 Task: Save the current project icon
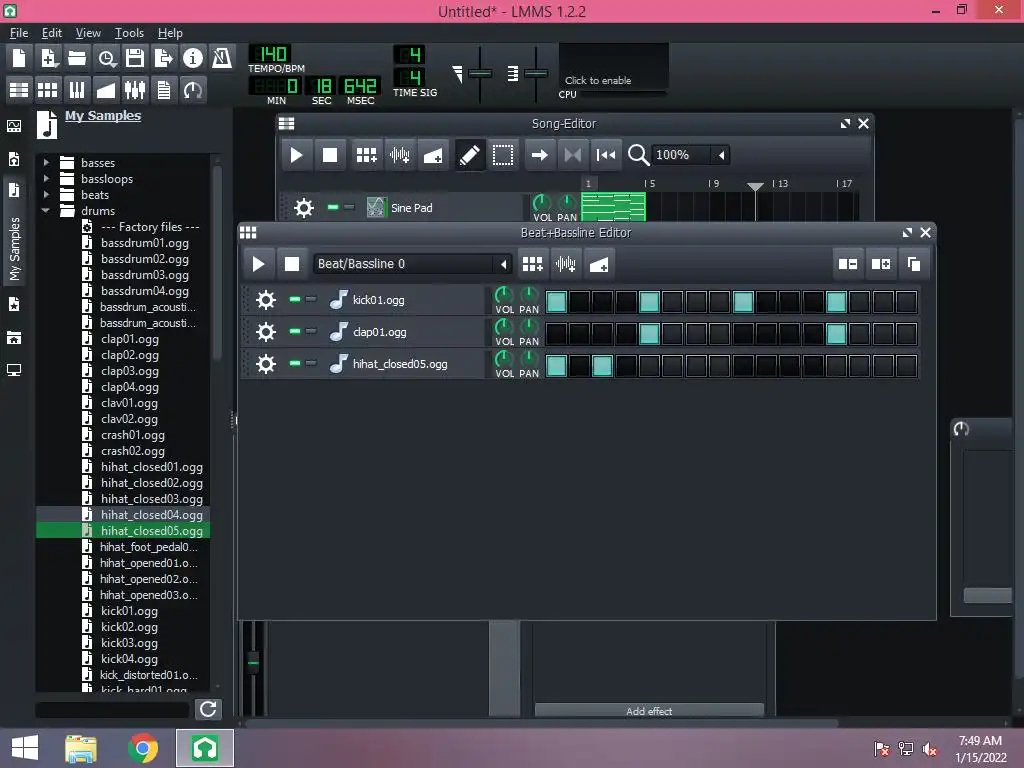click(x=135, y=58)
